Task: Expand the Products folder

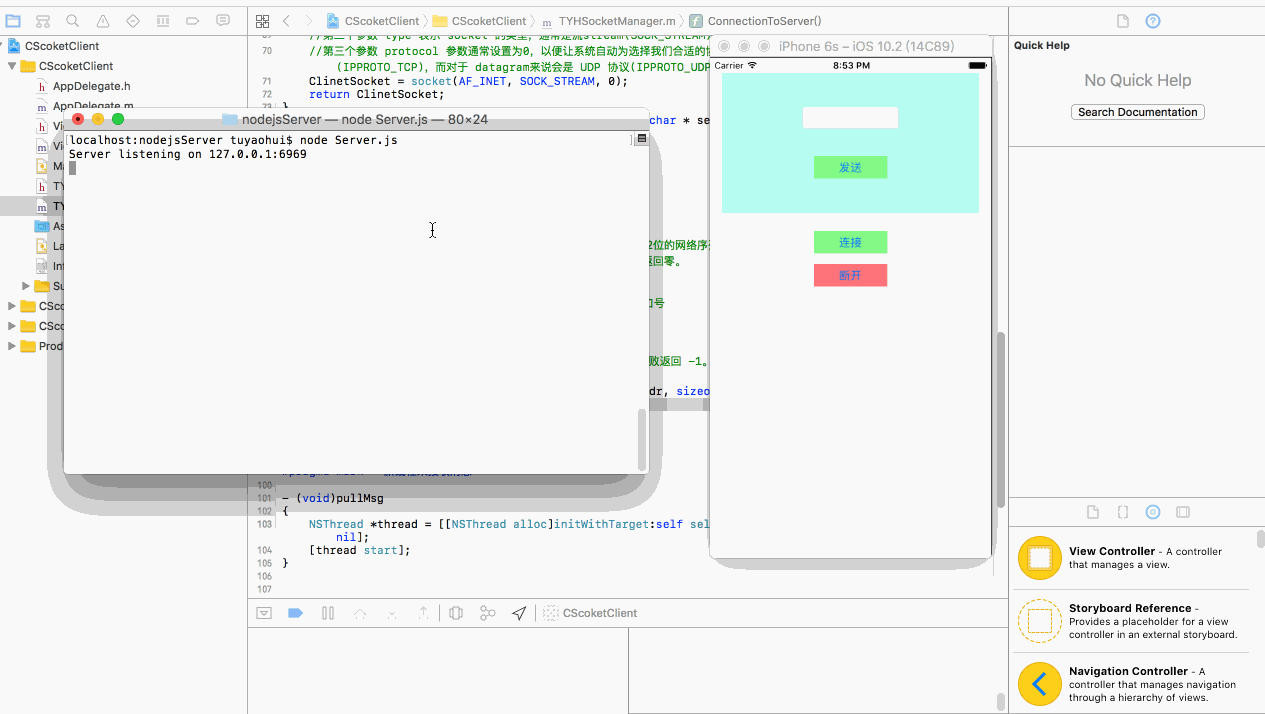Action: point(10,346)
